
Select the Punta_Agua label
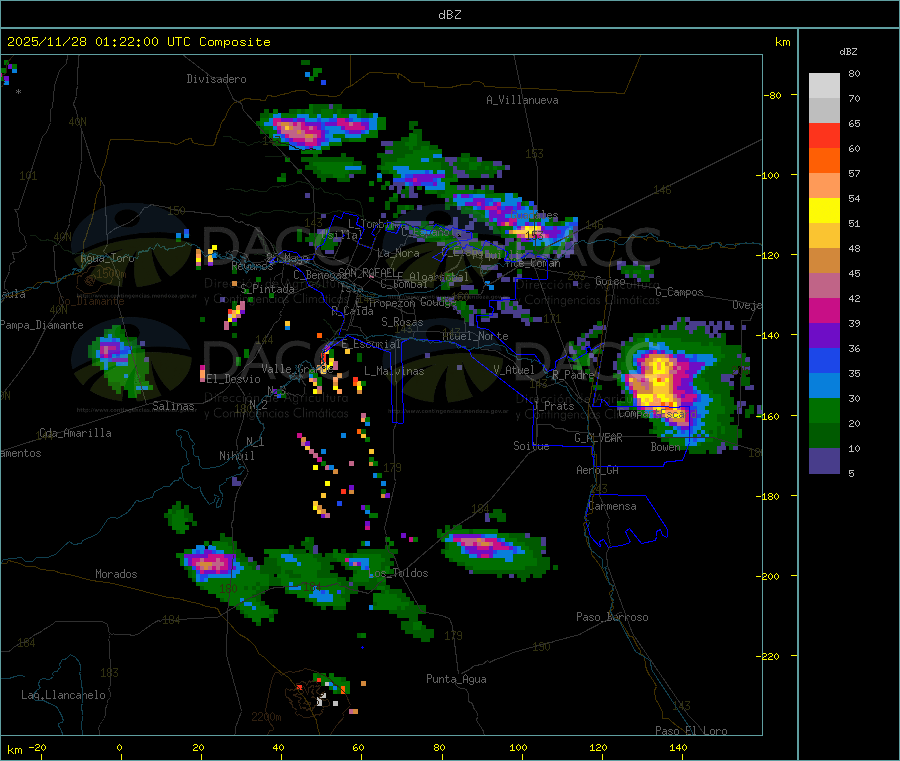456,679
